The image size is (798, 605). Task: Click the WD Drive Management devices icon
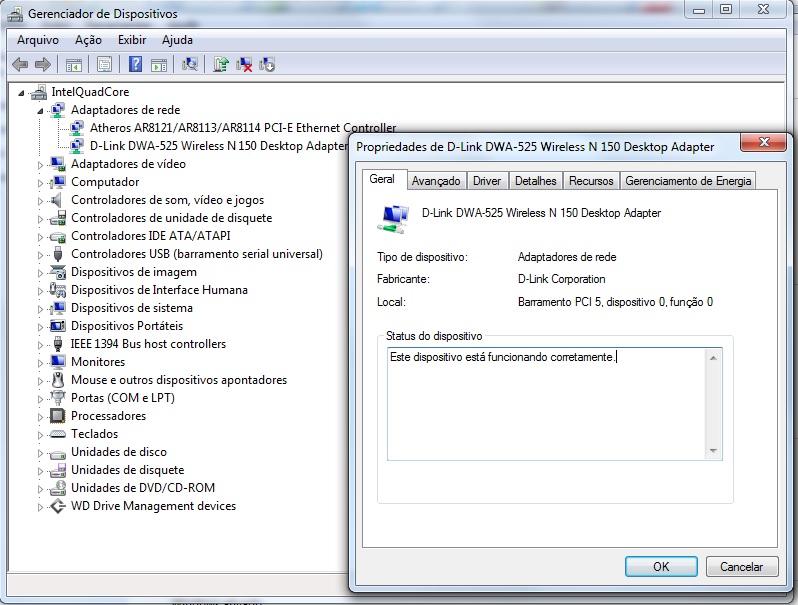(58, 506)
